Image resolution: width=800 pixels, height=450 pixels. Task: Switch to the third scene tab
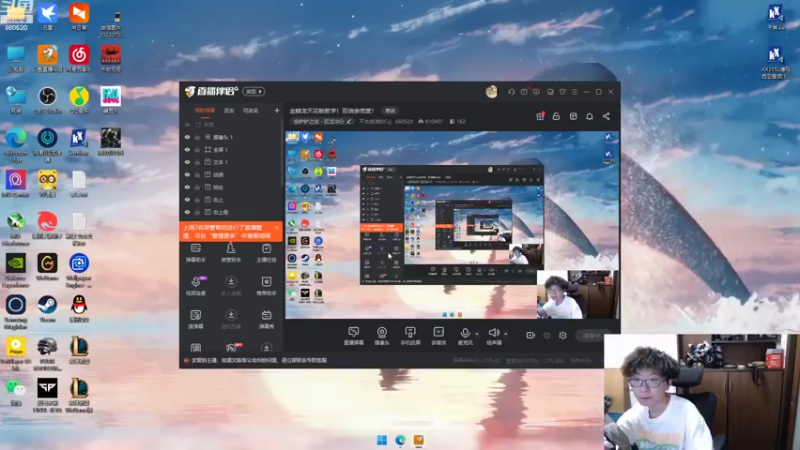coord(251,110)
